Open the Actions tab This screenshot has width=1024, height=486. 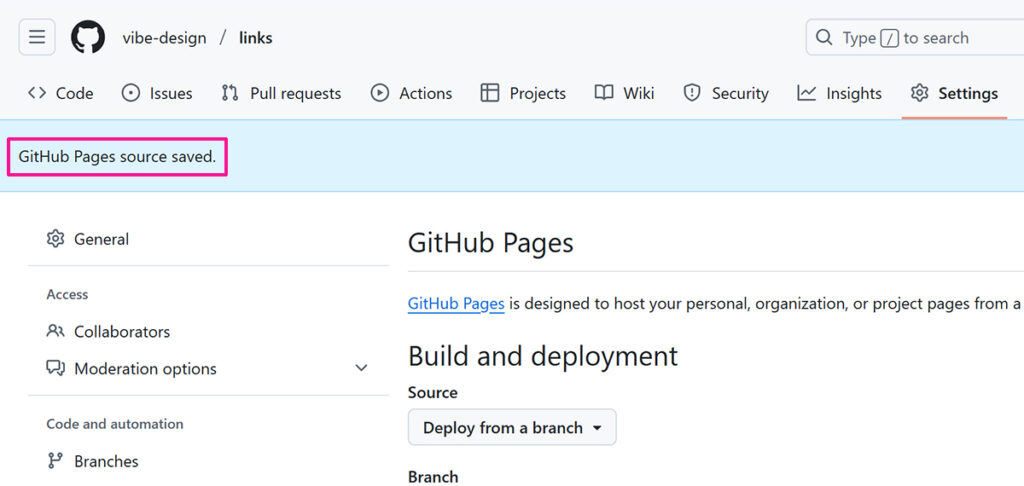pyautogui.click(x=411, y=93)
